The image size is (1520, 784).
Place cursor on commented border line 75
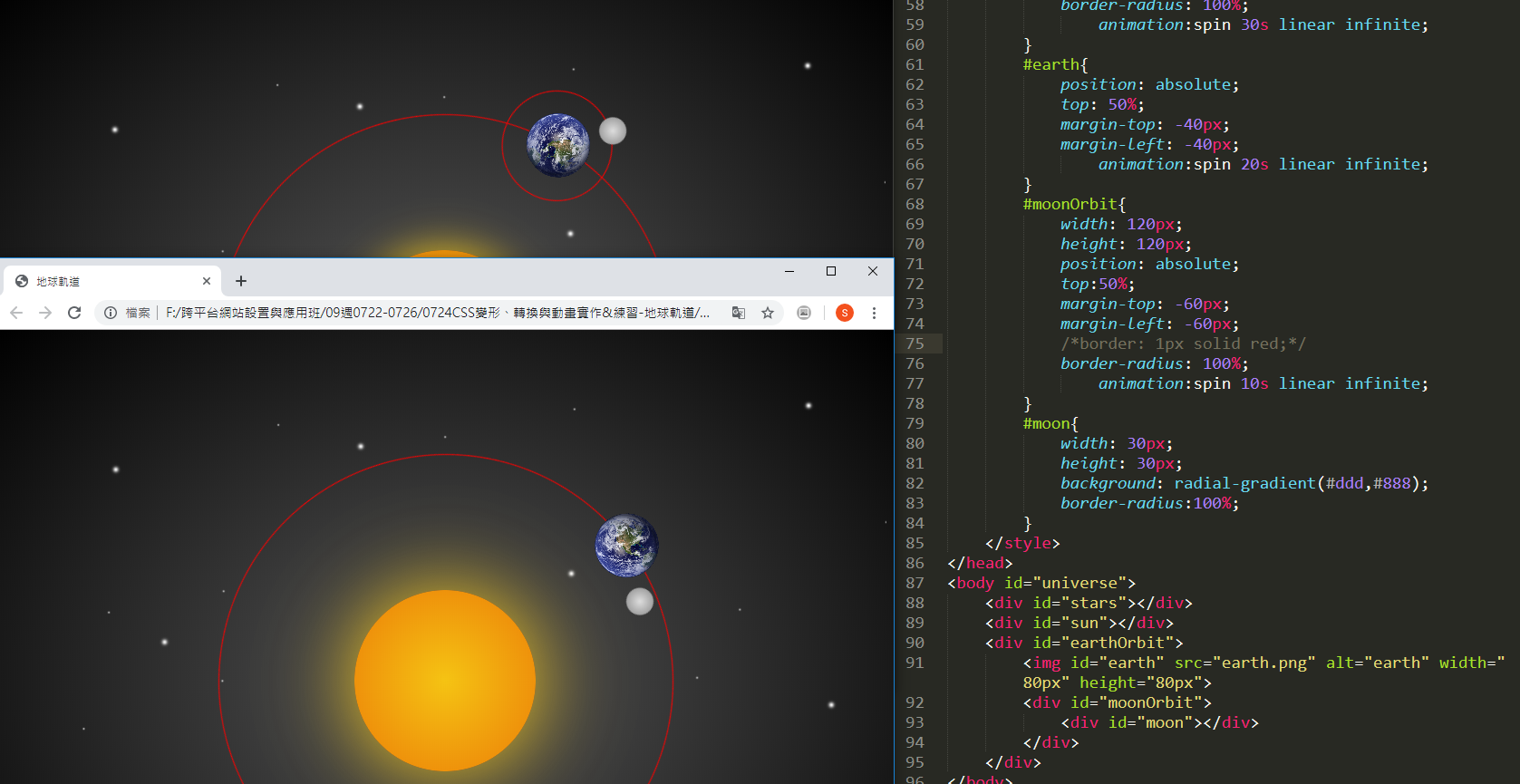click(x=1183, y=344)
